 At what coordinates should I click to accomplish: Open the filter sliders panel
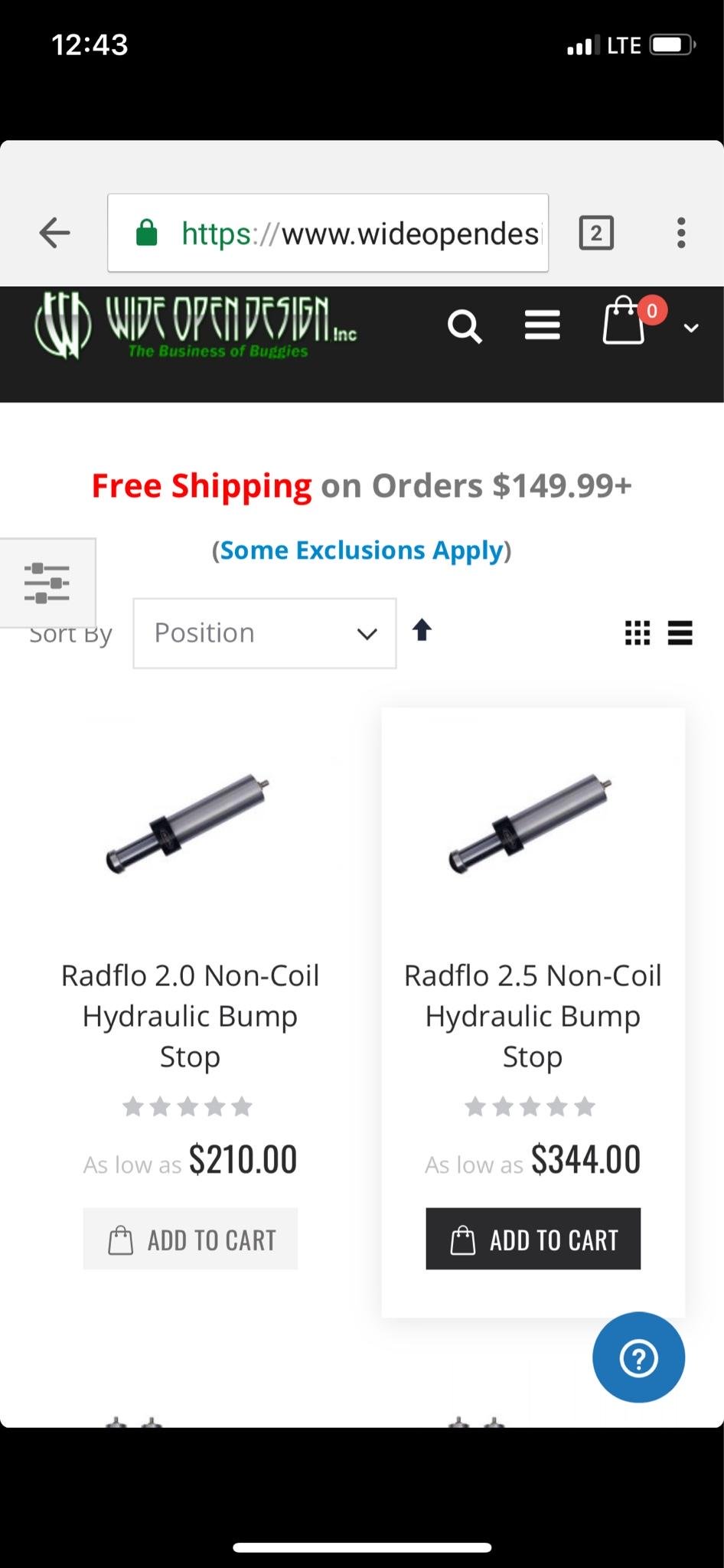[47, 583]
